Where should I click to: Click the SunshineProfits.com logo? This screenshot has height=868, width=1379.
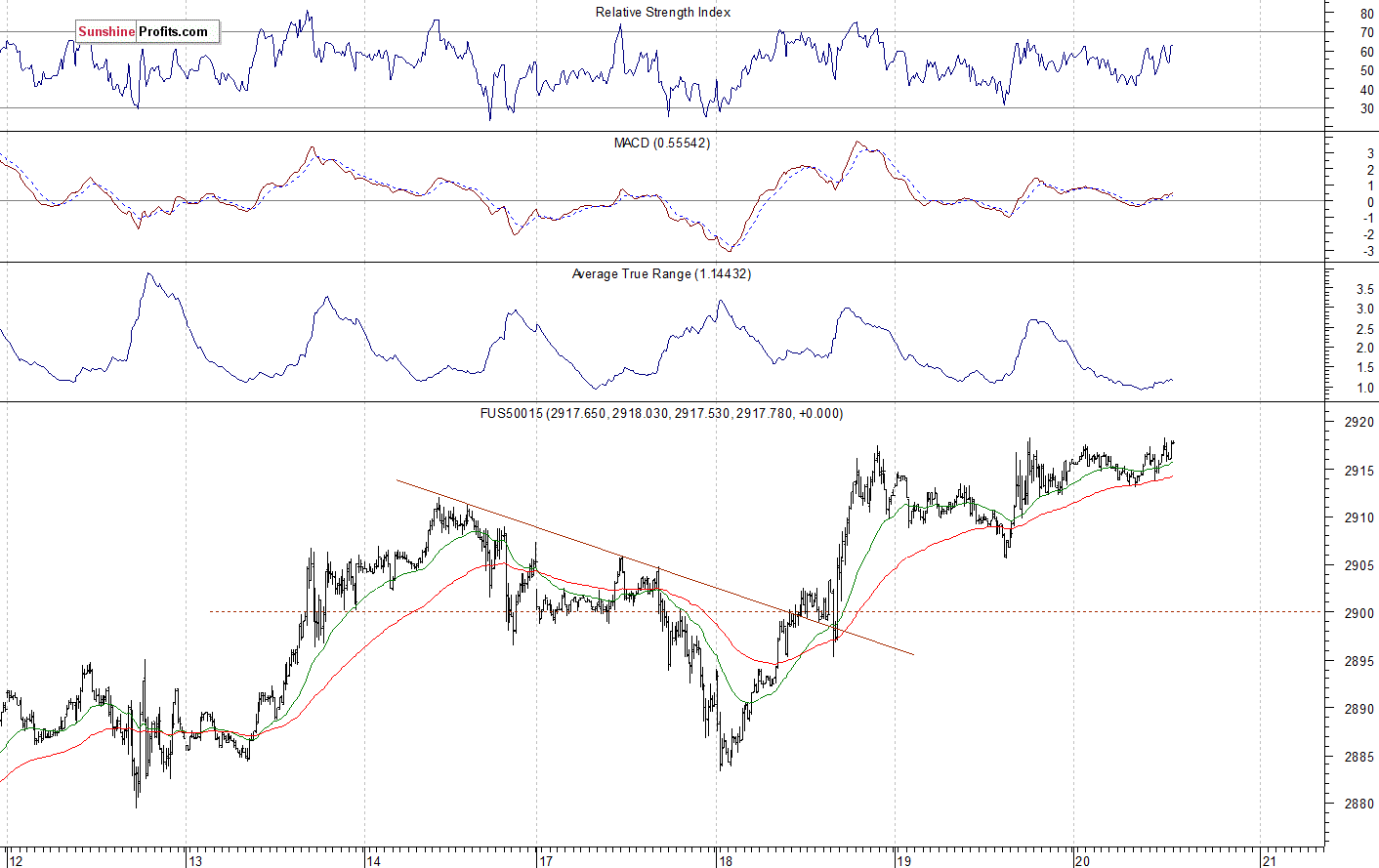tap(146, 32)
